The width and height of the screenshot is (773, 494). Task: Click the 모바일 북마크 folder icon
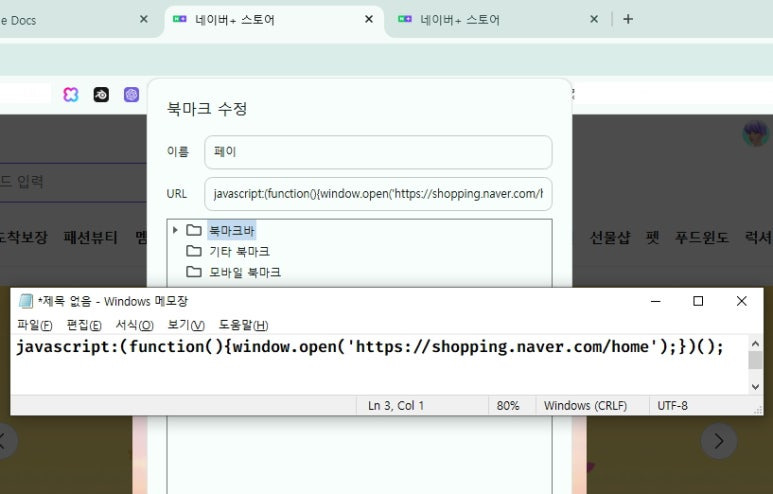194,272
